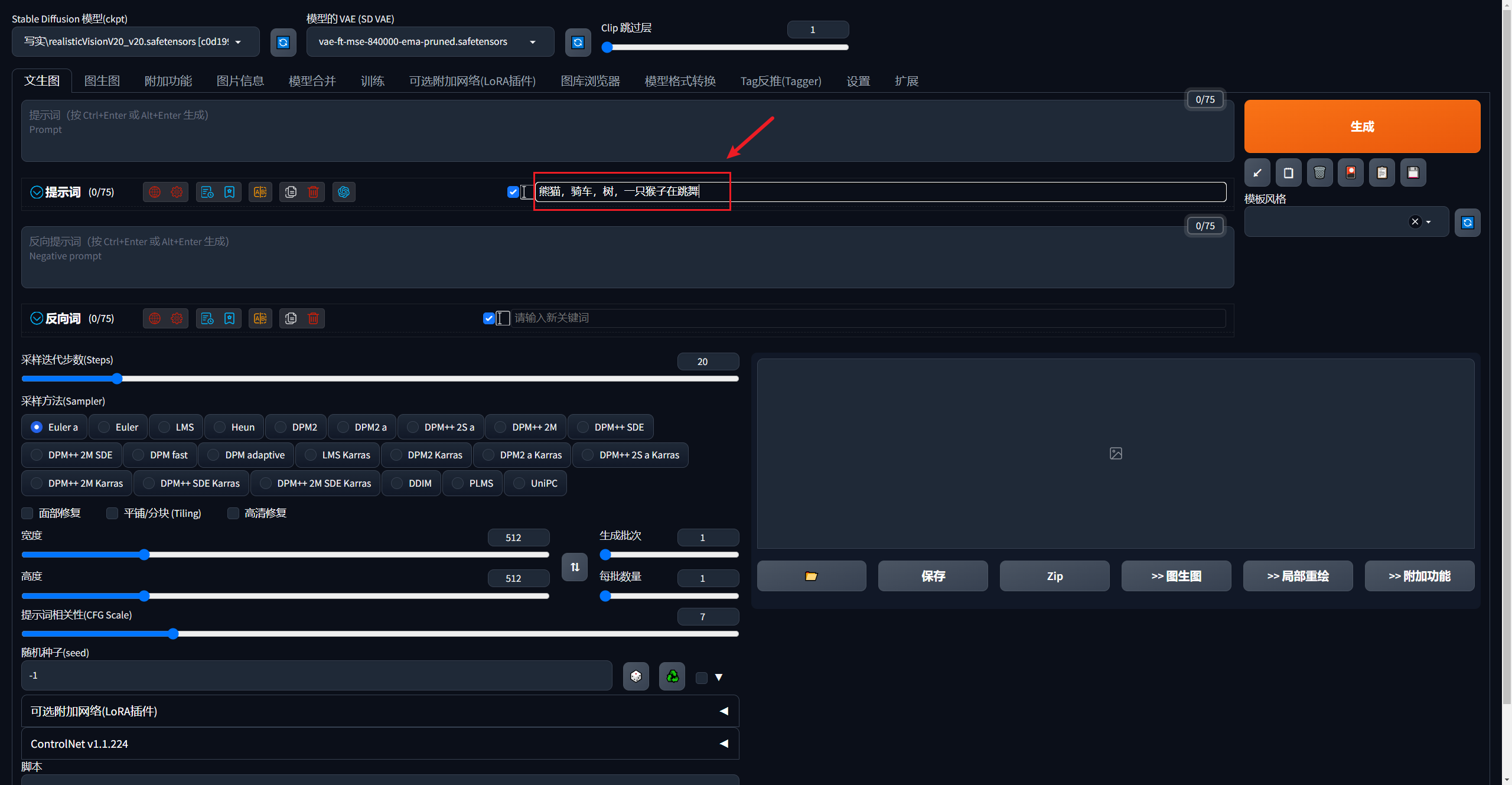The height and width of the screenshot is (785, 1512).
Task: Click the red trash icon in 反向词 row
Action: [x=313, y=318]
